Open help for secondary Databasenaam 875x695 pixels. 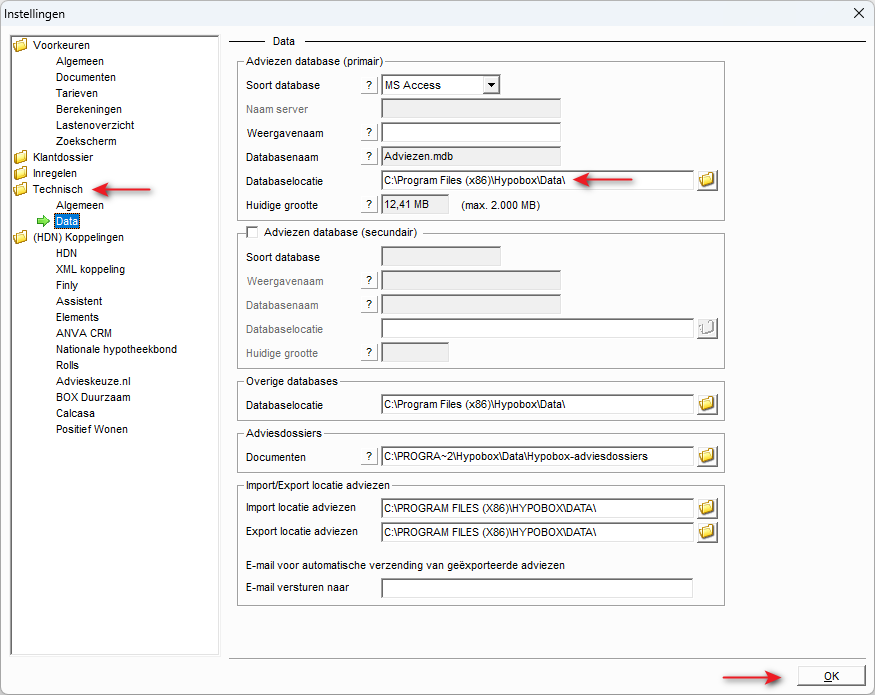pyautogui.click(x=369, y=304)
